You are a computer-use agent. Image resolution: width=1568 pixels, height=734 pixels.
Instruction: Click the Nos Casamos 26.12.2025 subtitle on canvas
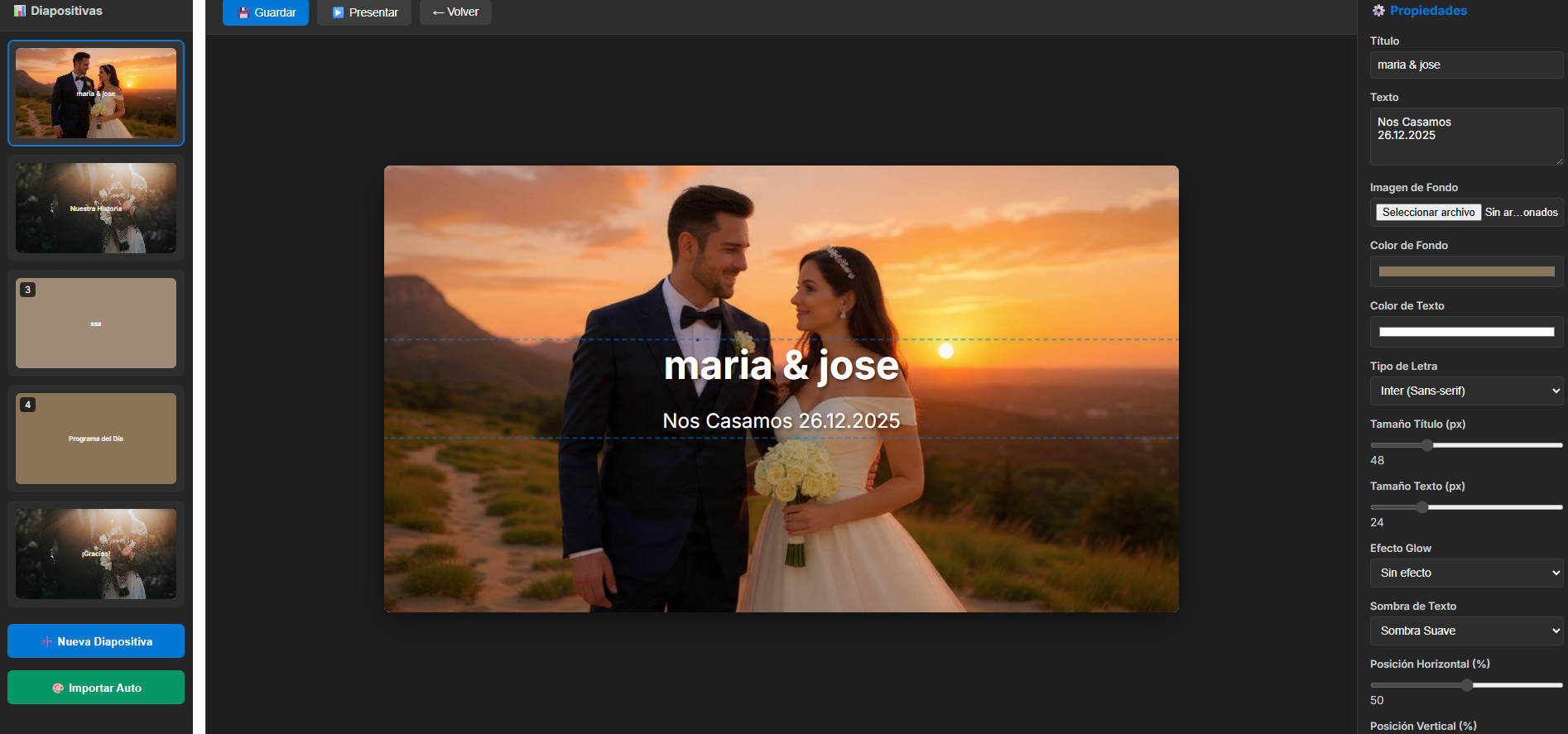pos(781,421)
